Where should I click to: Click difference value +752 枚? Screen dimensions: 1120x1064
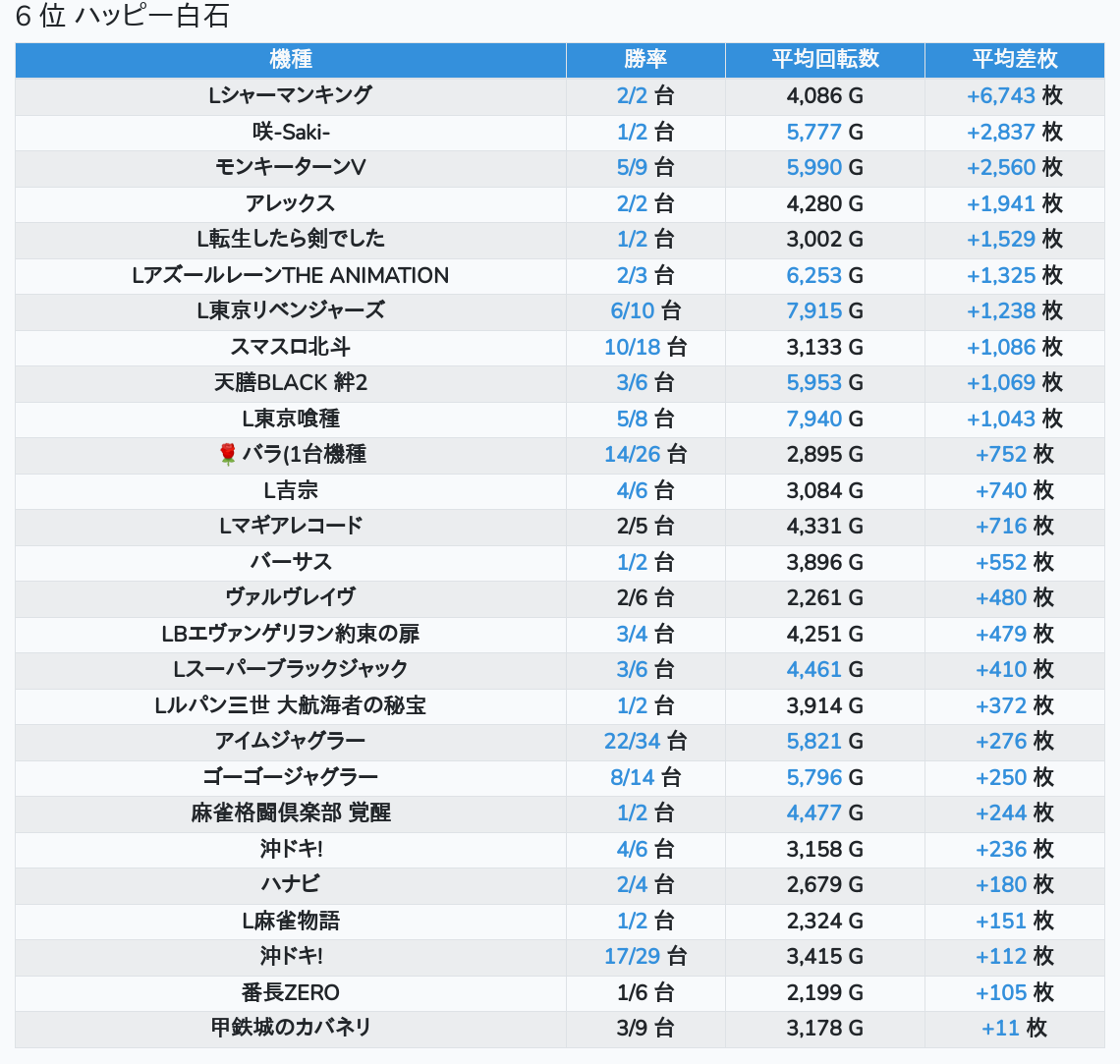coord(1014,454)
